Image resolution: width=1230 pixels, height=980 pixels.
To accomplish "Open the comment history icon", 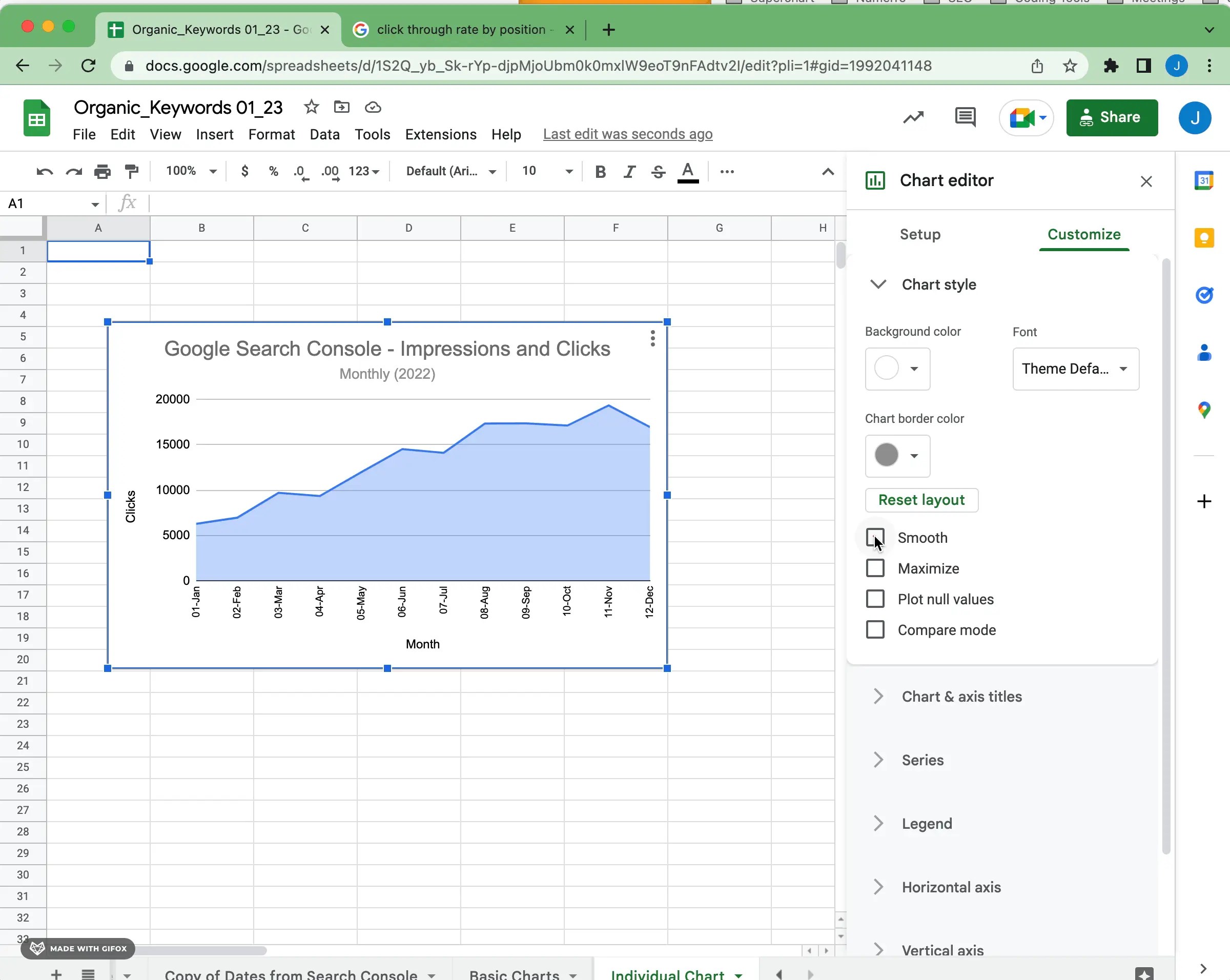I will click(965, 117).
